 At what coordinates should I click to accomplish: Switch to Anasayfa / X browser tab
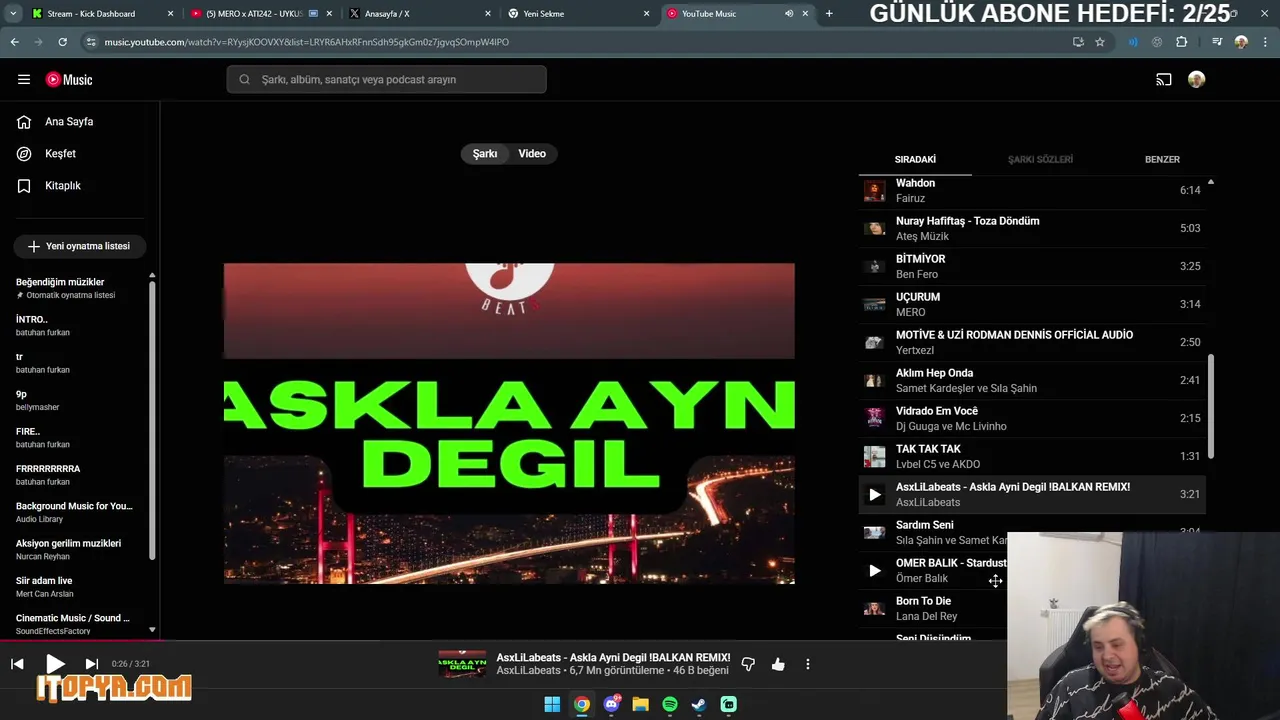(420, 14)
